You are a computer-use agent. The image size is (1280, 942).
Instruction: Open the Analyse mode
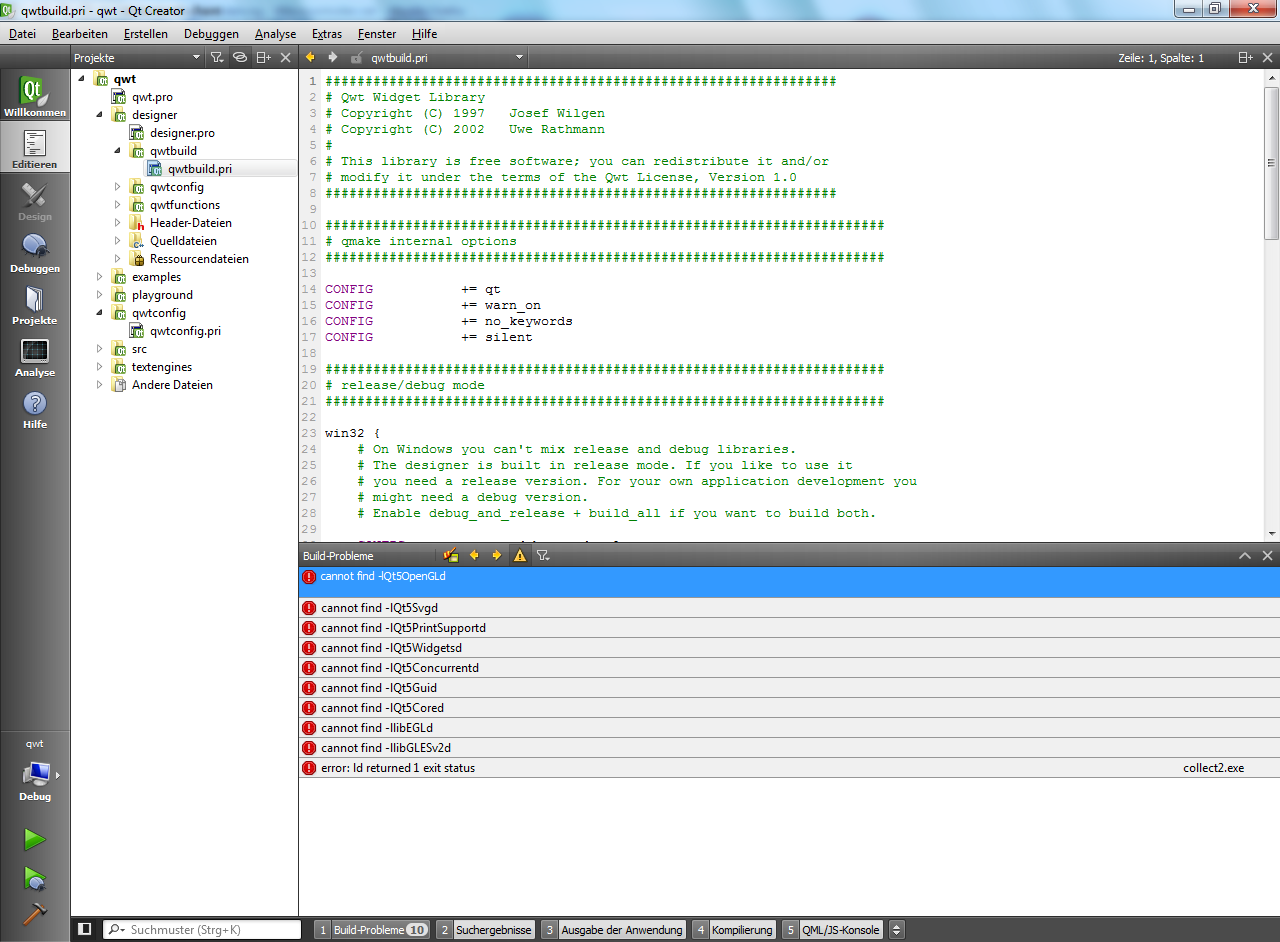pyautogui.click(x=35, y=355)
